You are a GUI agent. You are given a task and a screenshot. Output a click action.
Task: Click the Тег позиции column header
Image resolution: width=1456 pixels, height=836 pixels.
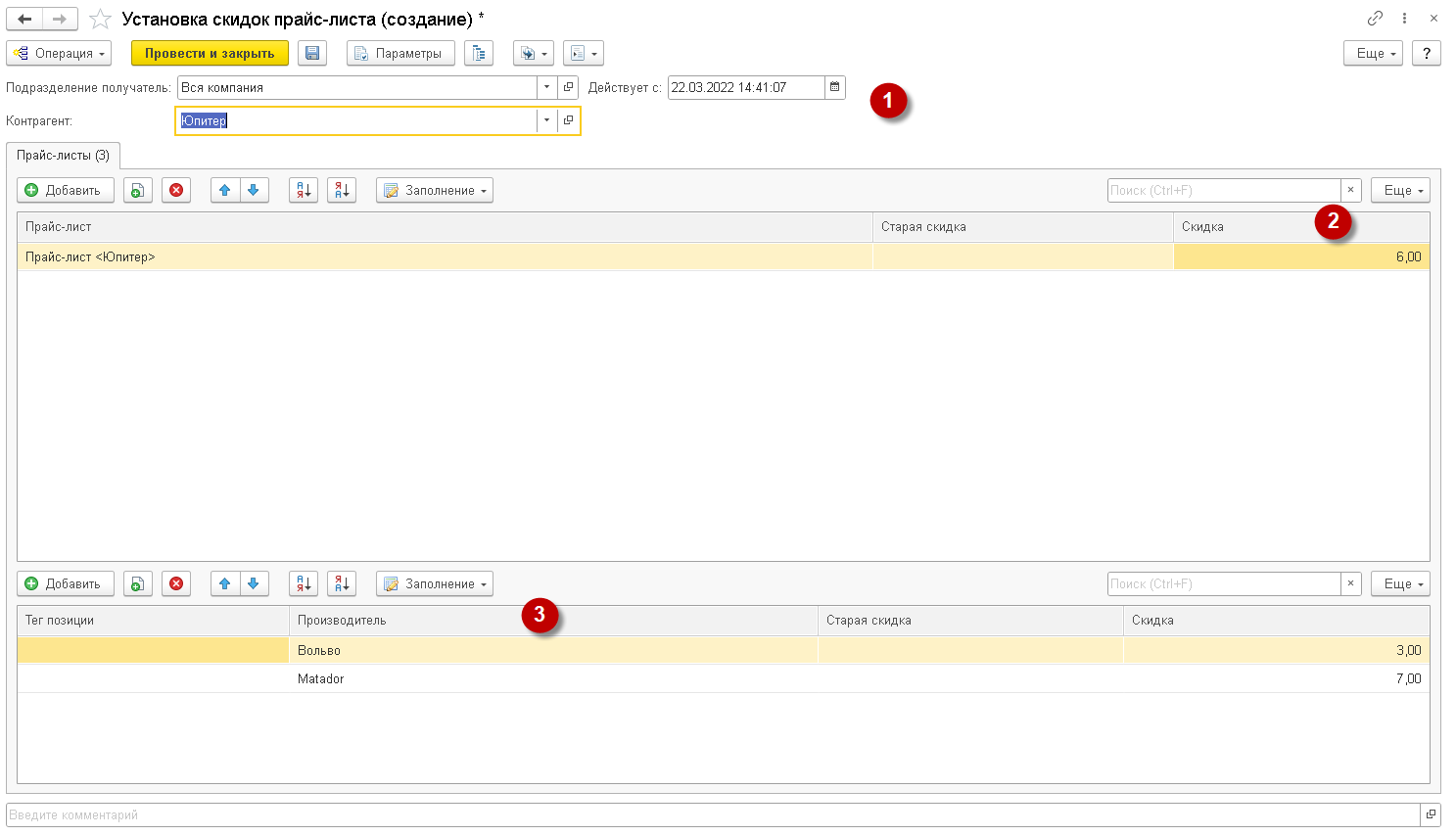[153, 620]
